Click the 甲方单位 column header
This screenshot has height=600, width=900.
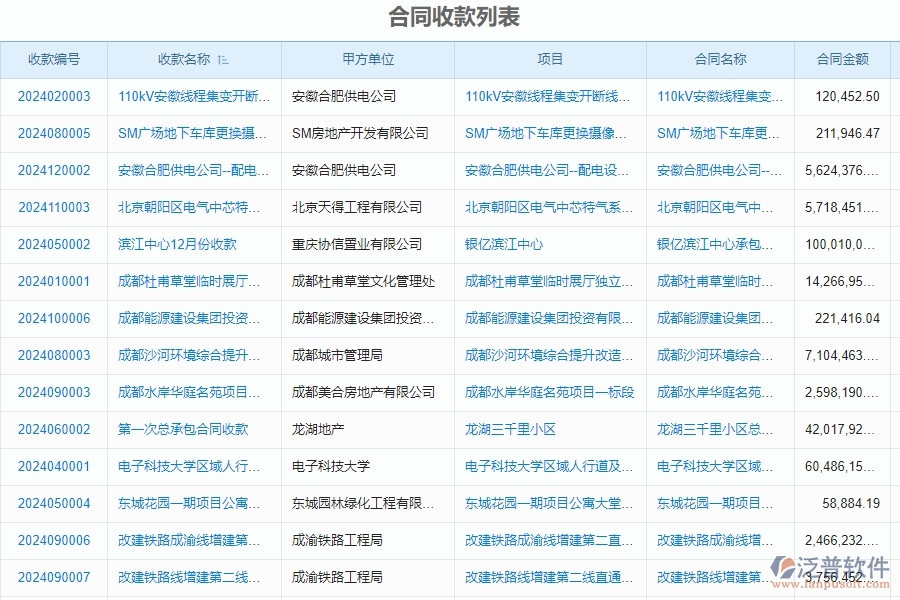(366, 59)
